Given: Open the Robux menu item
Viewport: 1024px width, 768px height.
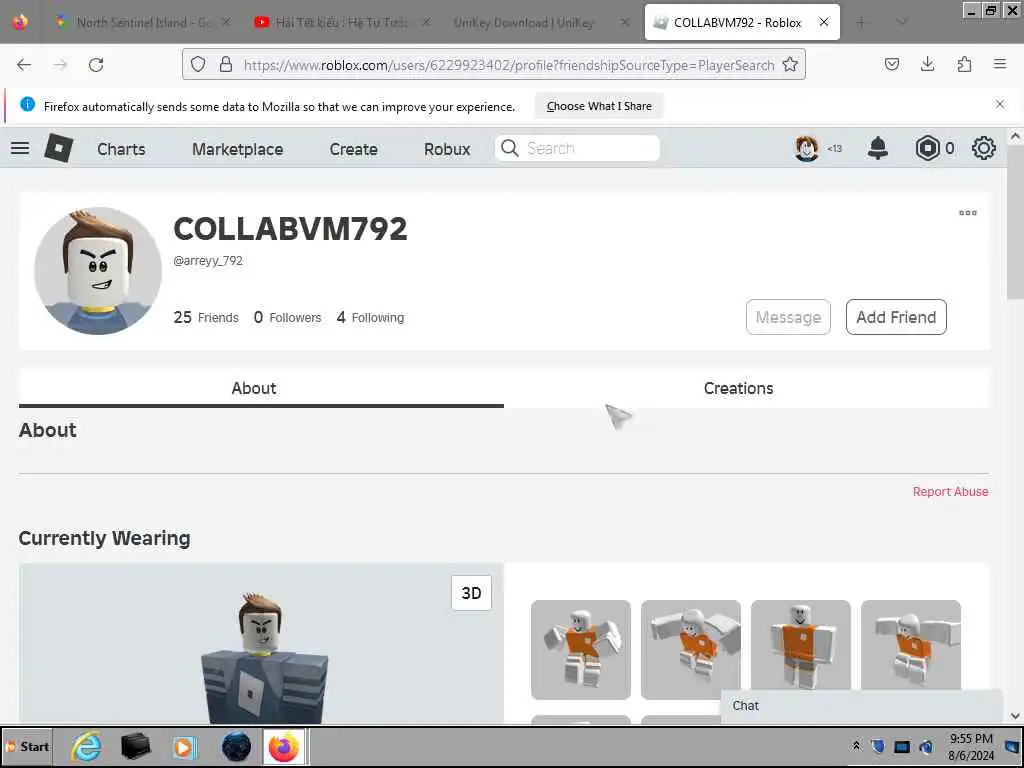Looking at the screenshot, I should click(x=447, y=149).
